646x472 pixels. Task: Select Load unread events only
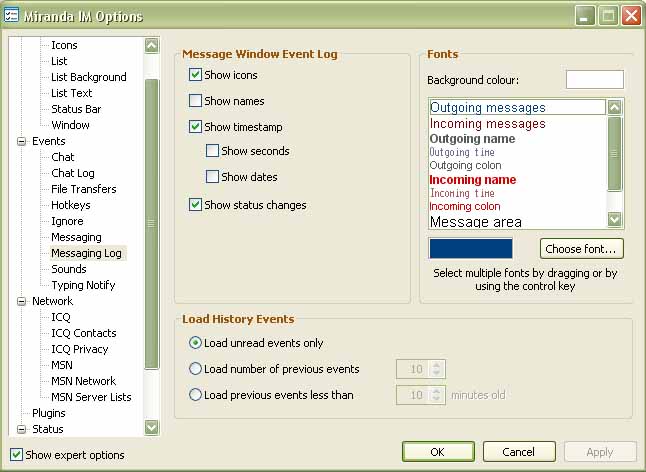pos(195,343)
